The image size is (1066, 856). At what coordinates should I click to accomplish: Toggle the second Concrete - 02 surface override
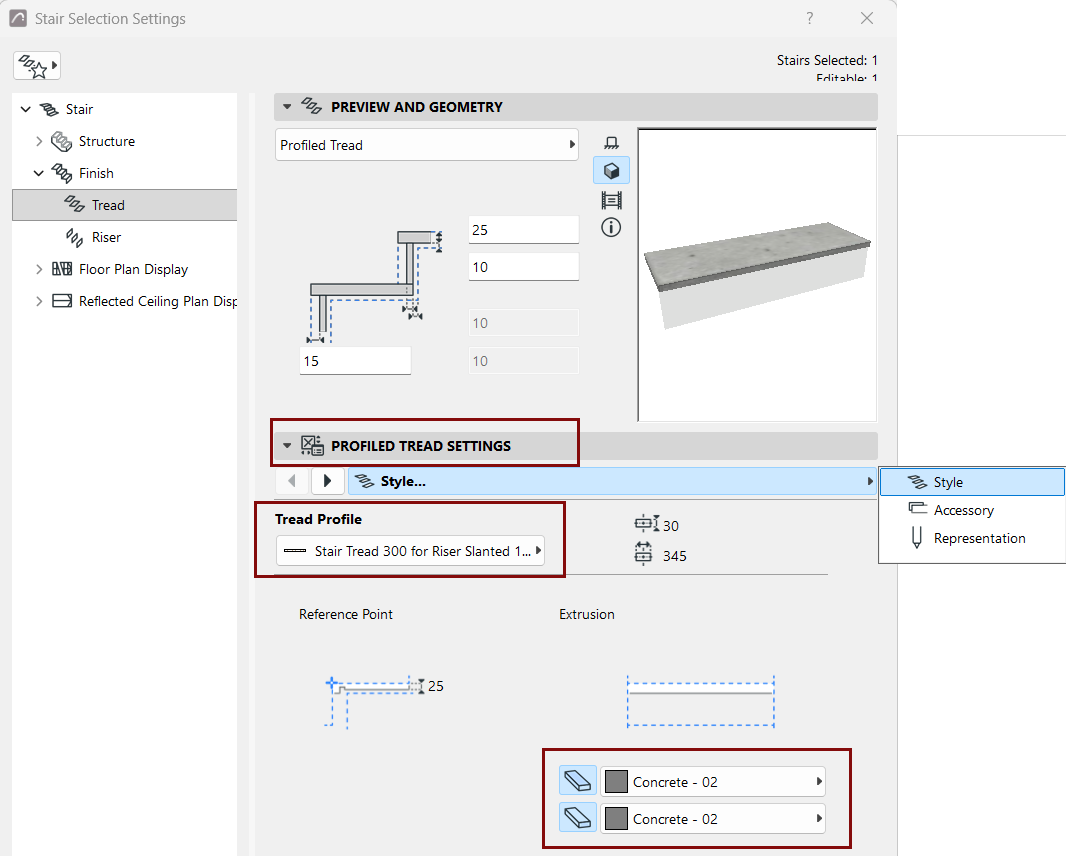click(578, 818)
